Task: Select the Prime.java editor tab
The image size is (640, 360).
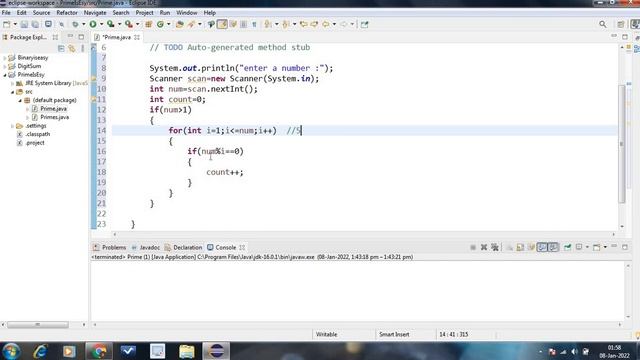Action: pyautogui.click(x=116, y=37)
